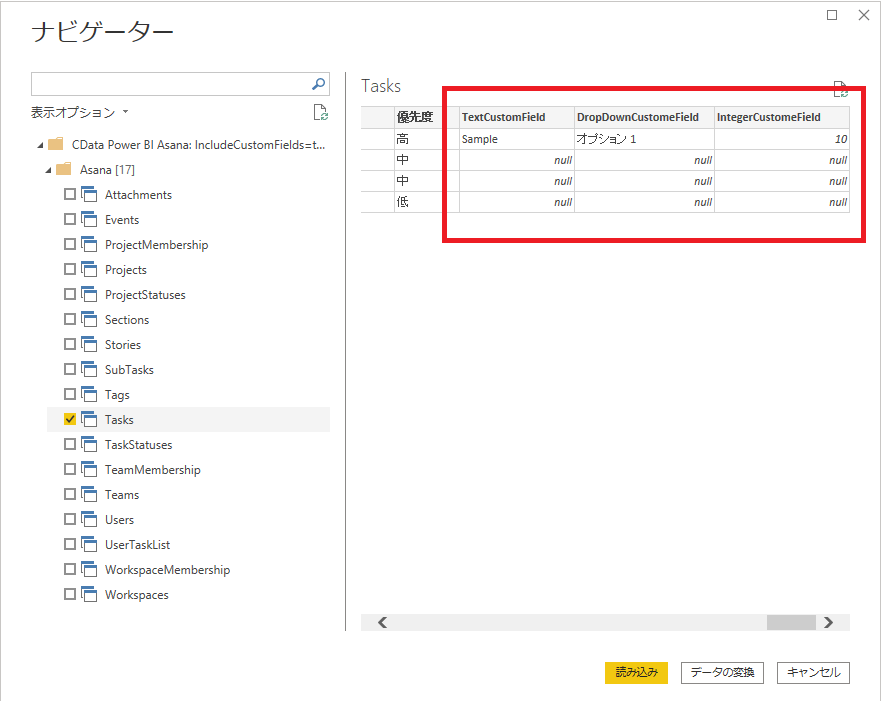Click the Events table icon
This screenshot has height=702, width=882.
point(89,219)
